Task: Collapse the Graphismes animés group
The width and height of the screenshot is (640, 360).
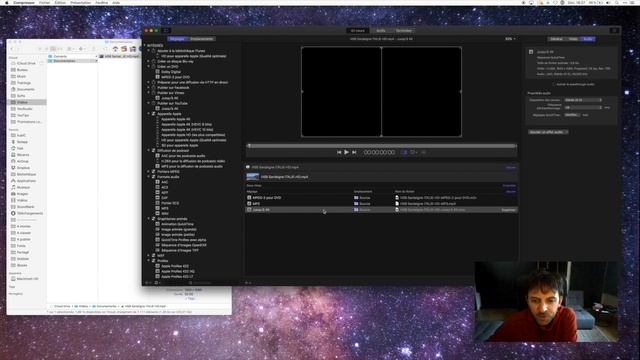Action: tap(149, 219)
